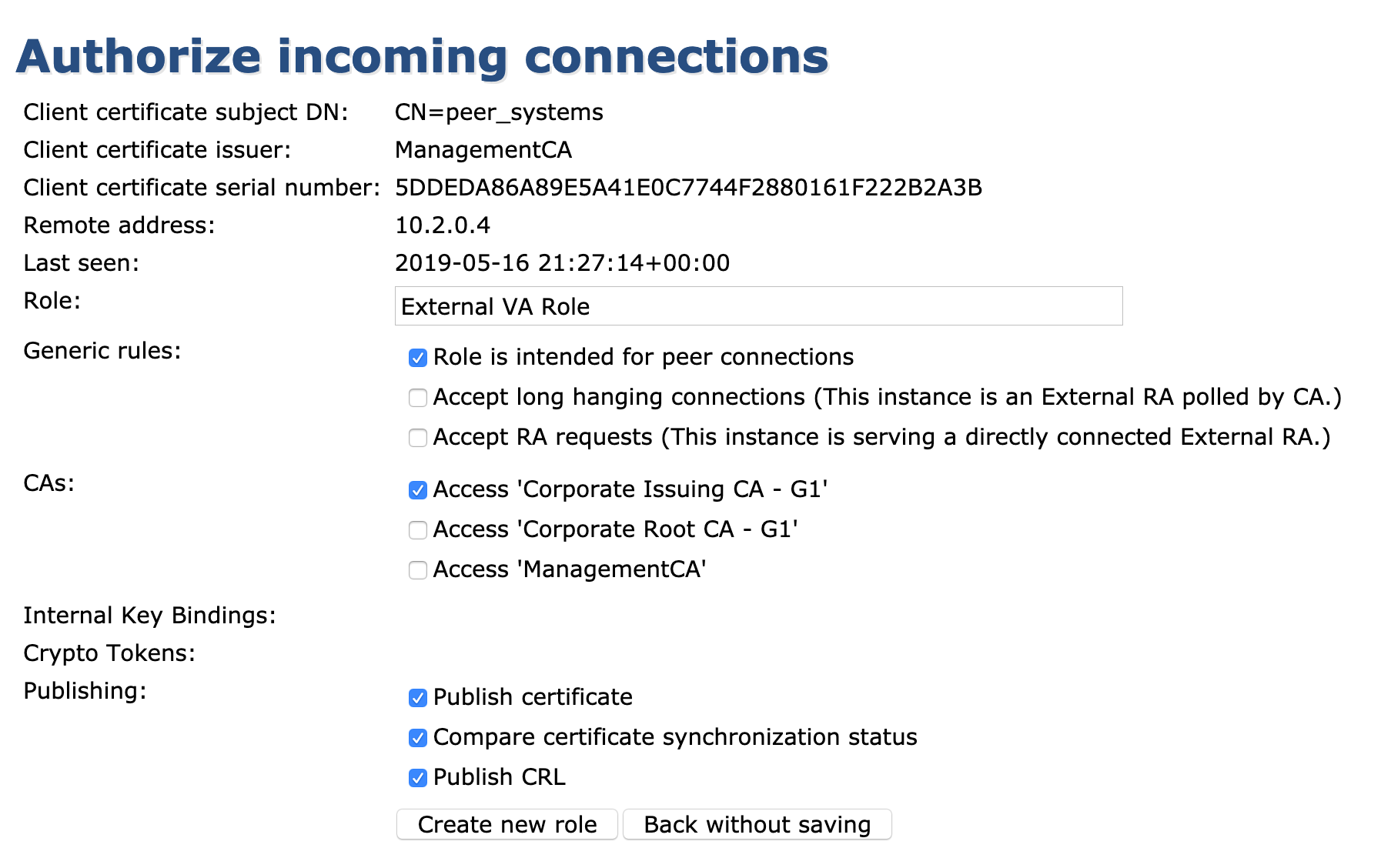Click the remote address 10.2.0.4 text
Screen dimensions: 1381x868
coord(442,225)
